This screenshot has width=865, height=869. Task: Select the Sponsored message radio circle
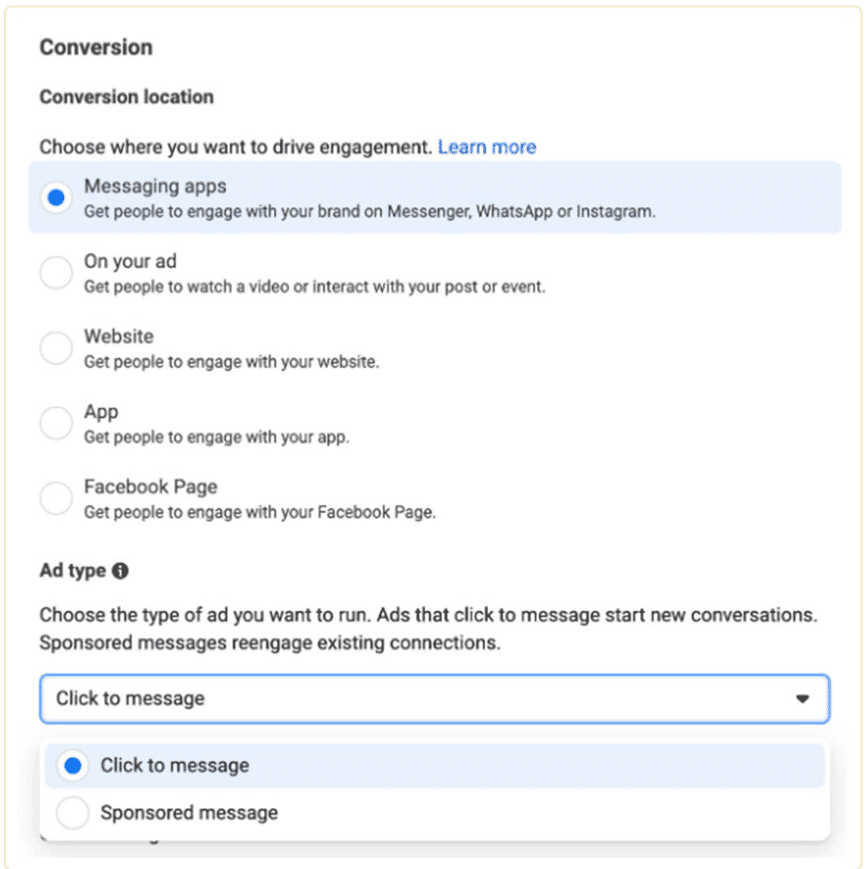click(x=72, y=813)
